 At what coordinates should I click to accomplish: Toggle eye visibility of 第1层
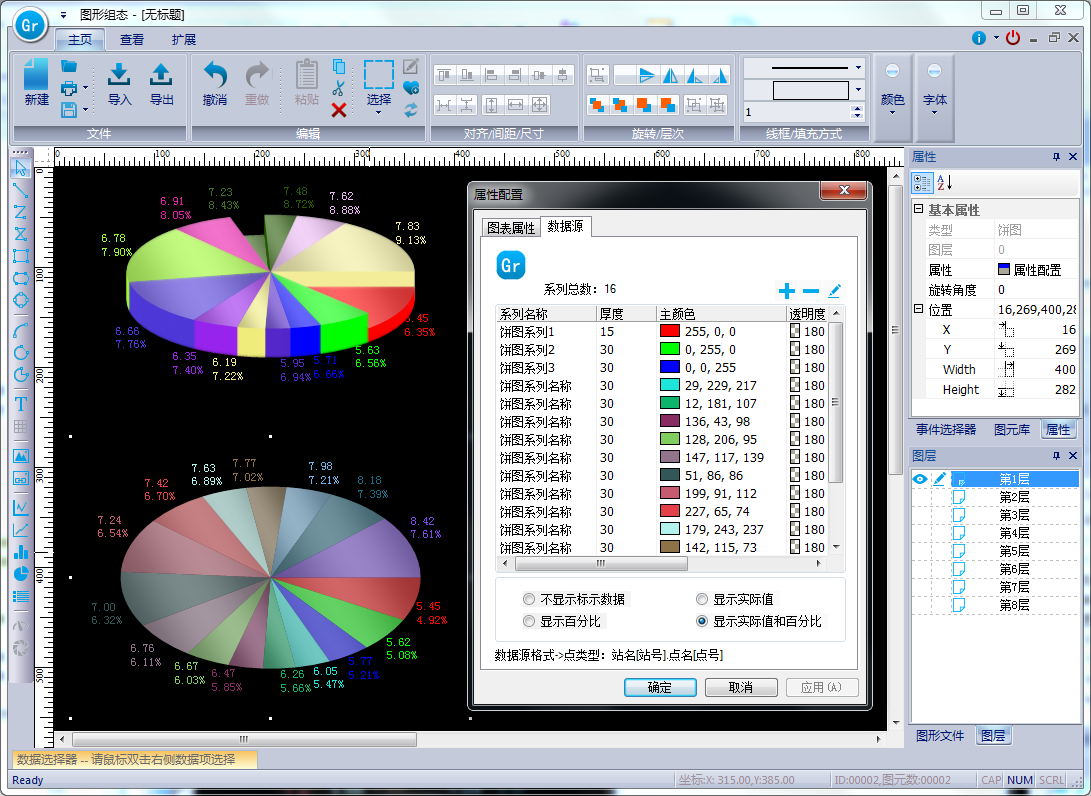tap(920, 479)
